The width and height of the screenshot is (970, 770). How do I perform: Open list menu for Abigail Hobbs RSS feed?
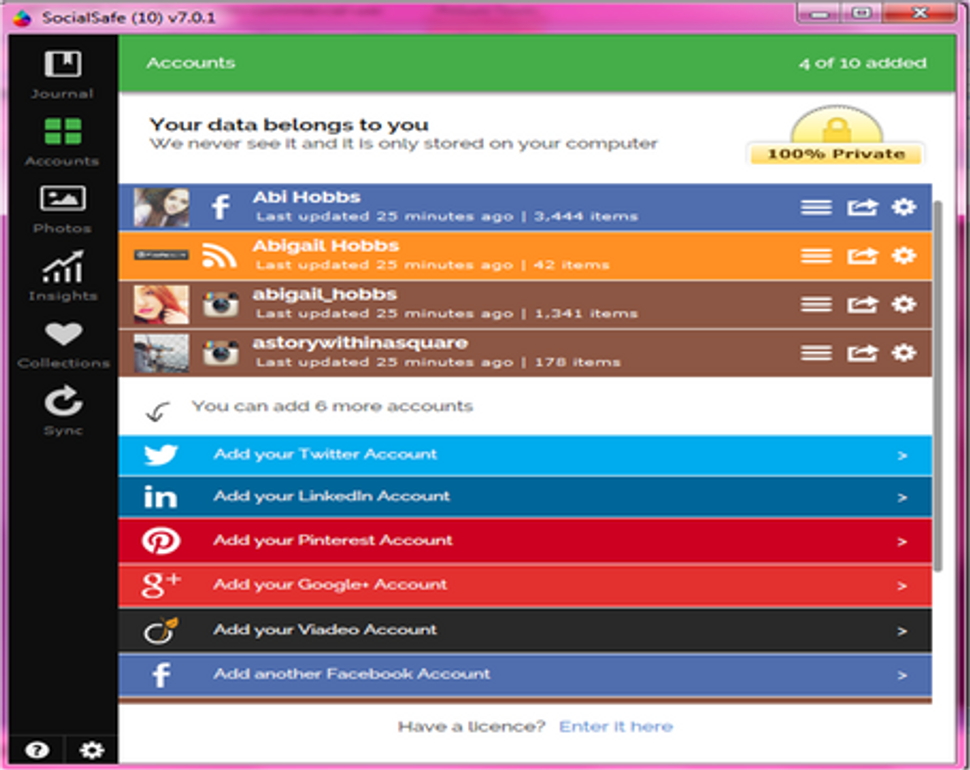[816, 255]
